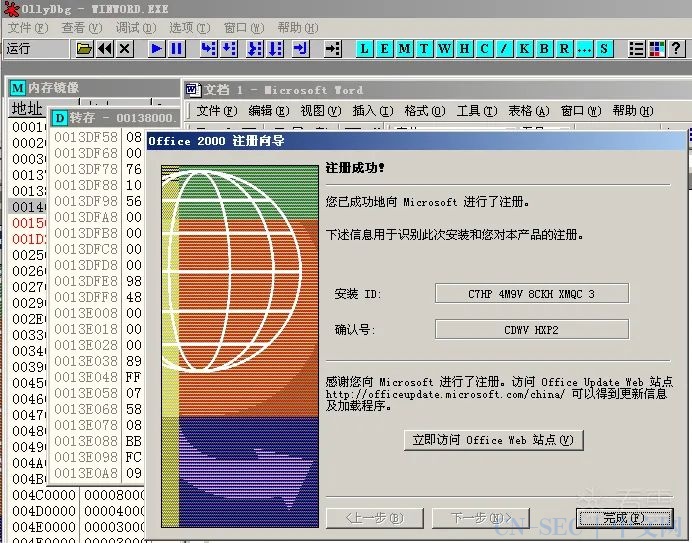Pause execution with the Pause icon

tap(177, 49)
